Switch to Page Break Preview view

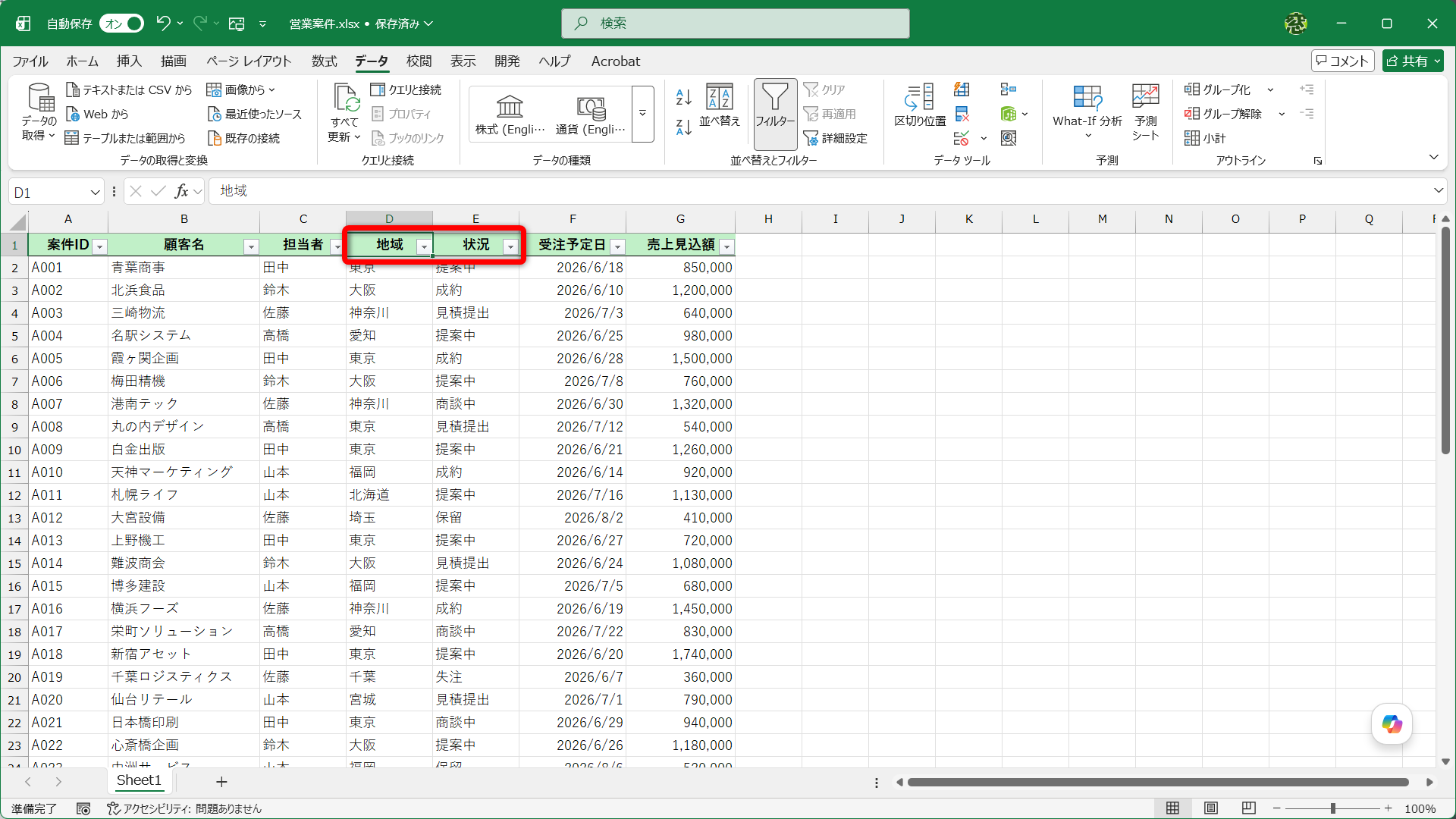click(x=1249, y=808)
